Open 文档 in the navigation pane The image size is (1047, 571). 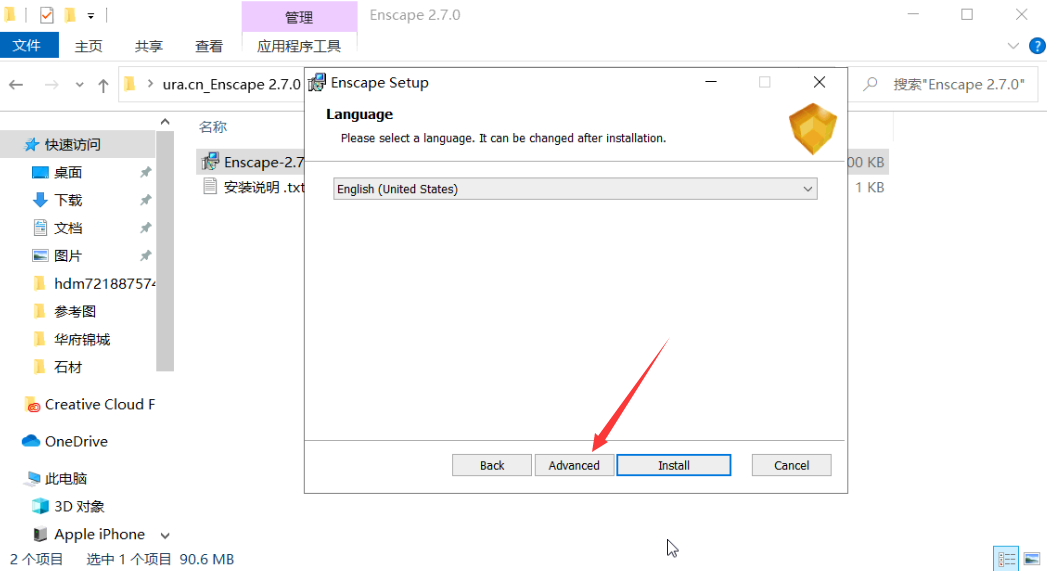pyautogui.click(x=67, y=228)
